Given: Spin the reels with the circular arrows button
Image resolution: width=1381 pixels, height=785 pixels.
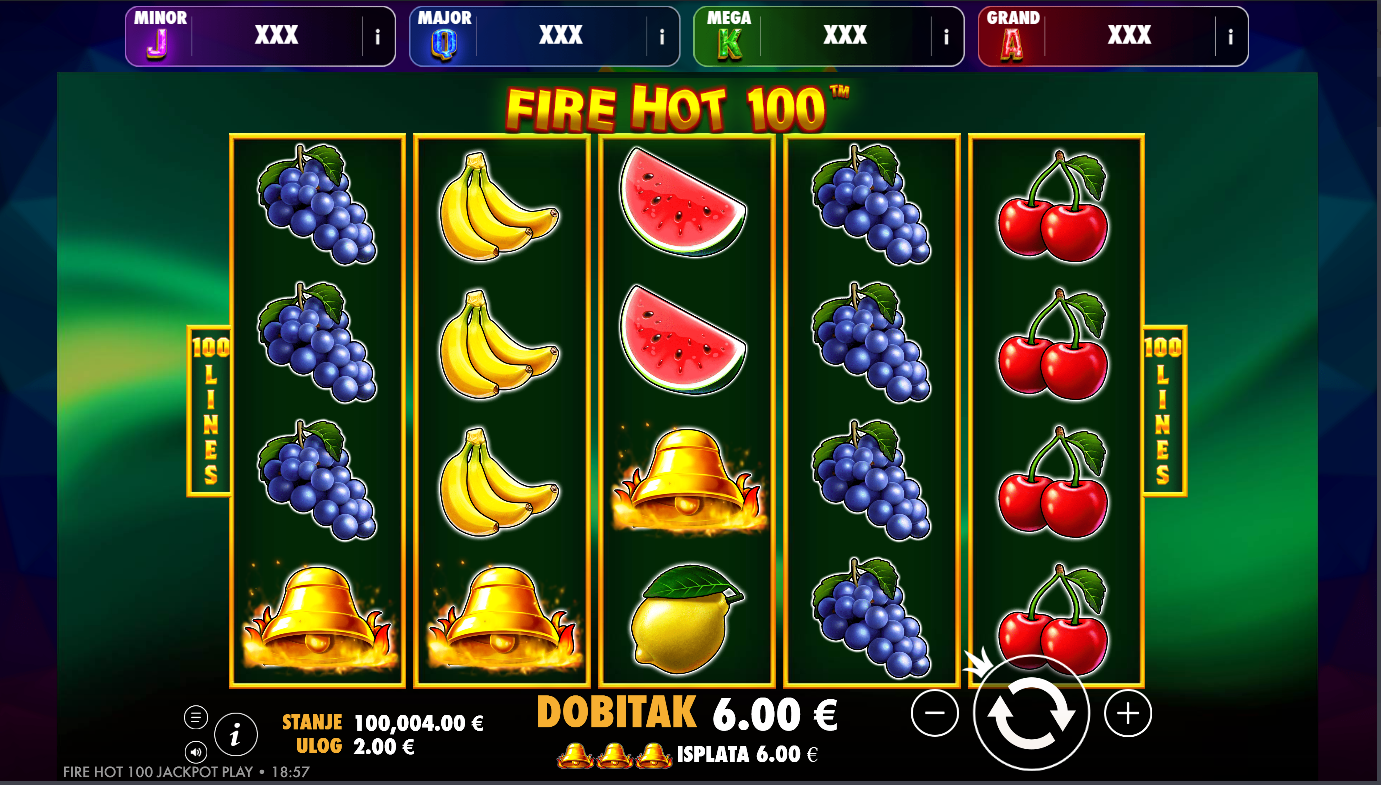Looking at the screenshot, I should pos(1030,712).
